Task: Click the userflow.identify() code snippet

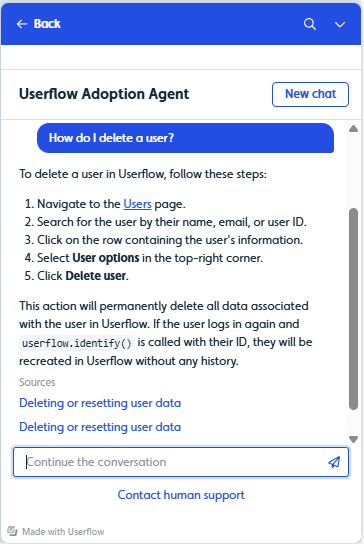Action: pyautogui.click(x=77, y=343)
